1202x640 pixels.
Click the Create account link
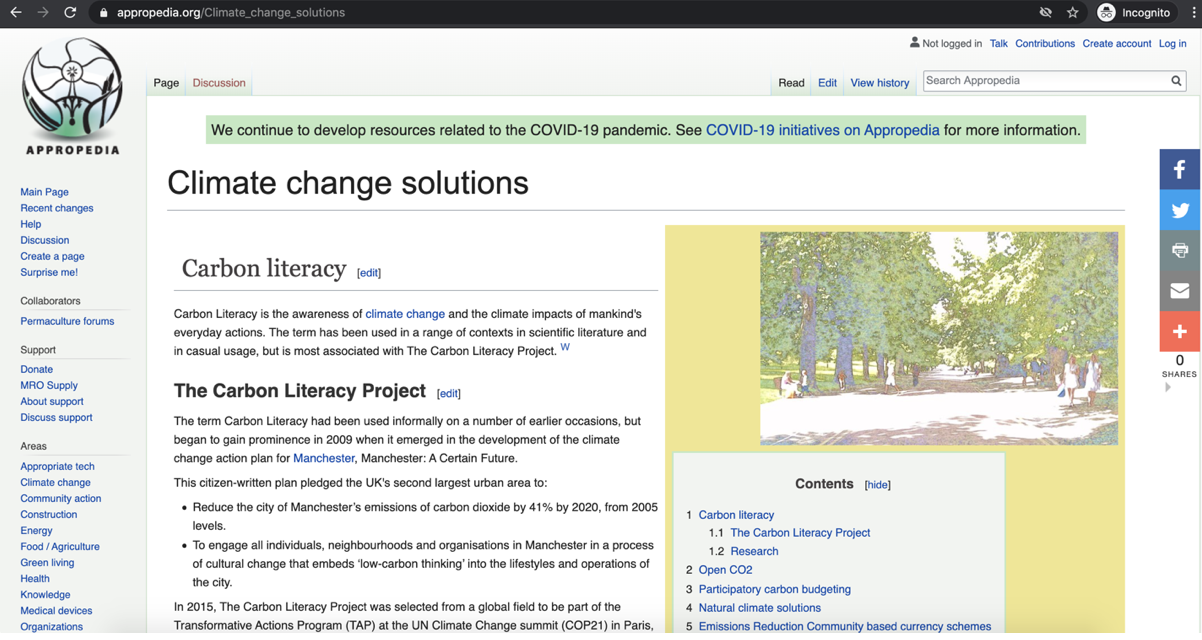[x=1116, y=44]
